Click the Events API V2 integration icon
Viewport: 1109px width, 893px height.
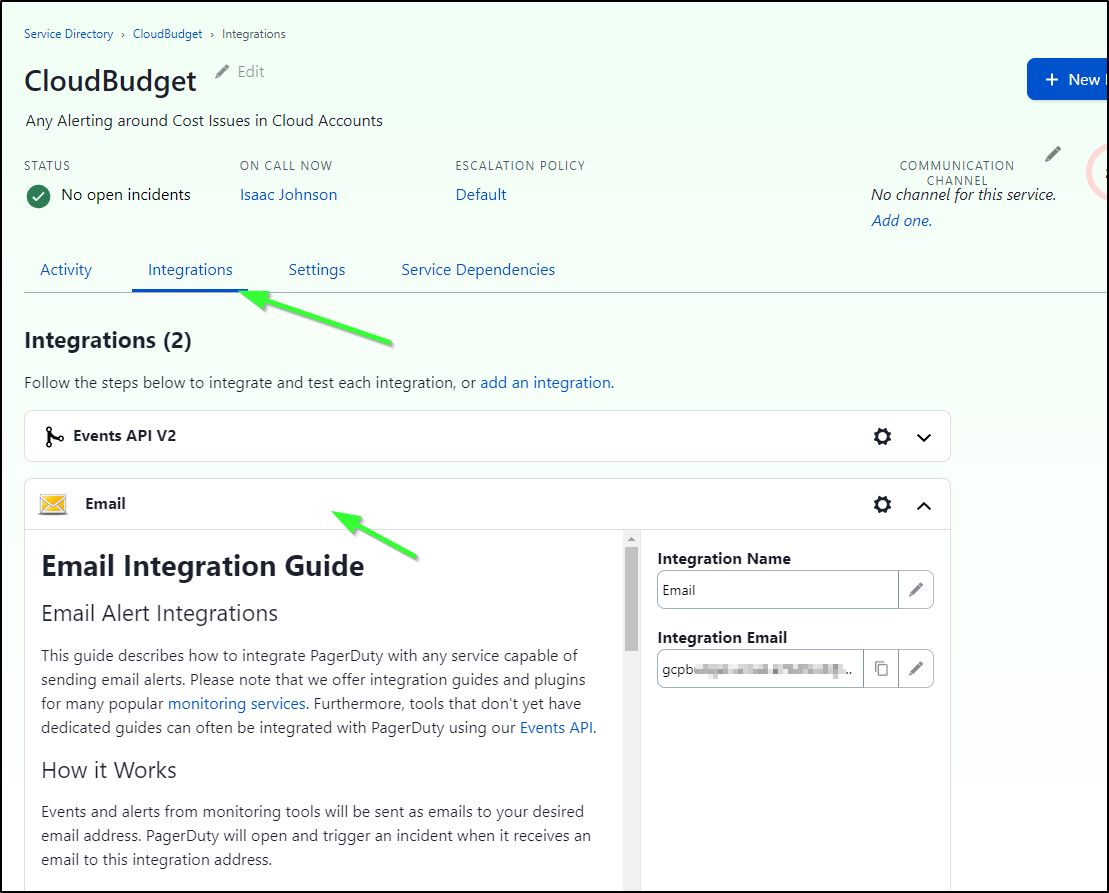pyautogui.click(x=54, y=436)
